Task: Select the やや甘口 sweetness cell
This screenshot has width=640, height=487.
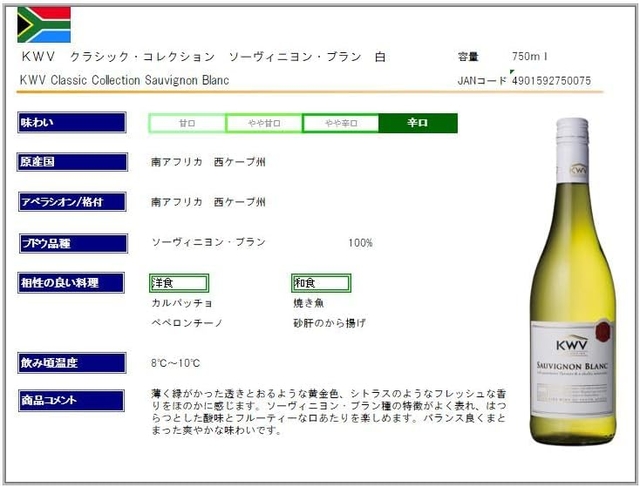Action: (264, 123)
